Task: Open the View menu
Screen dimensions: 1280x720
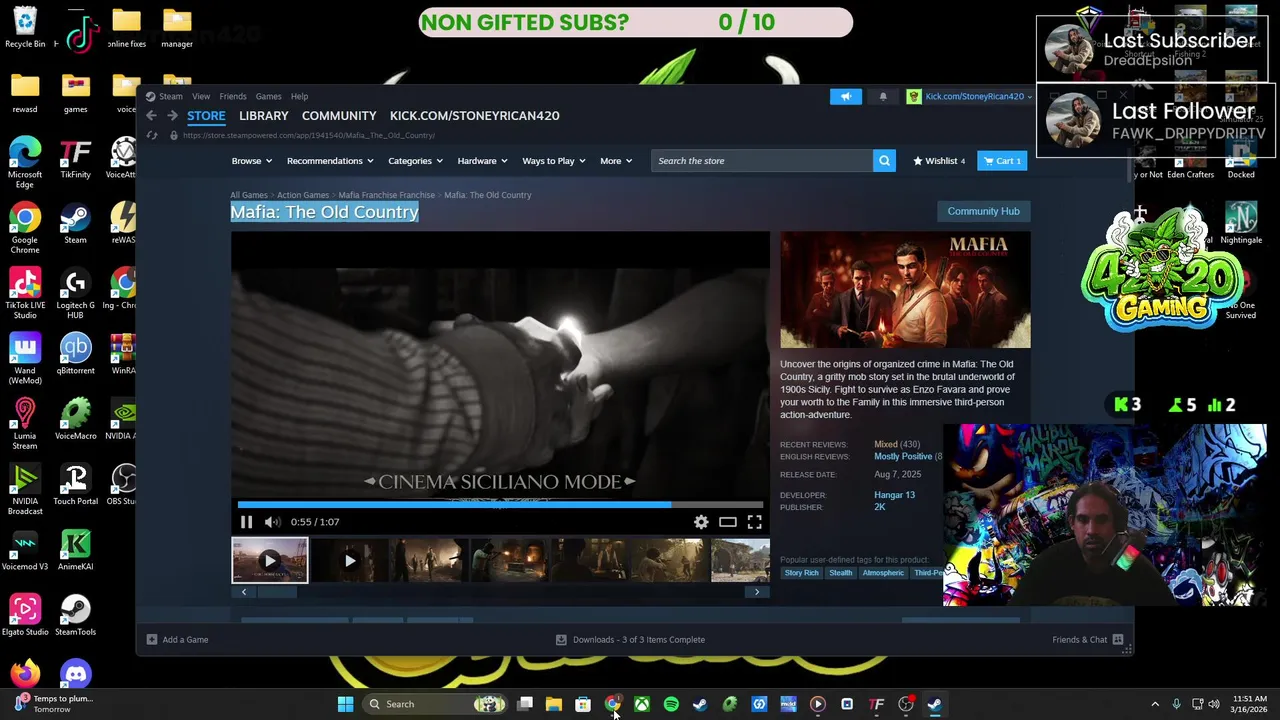Action: 201,97
